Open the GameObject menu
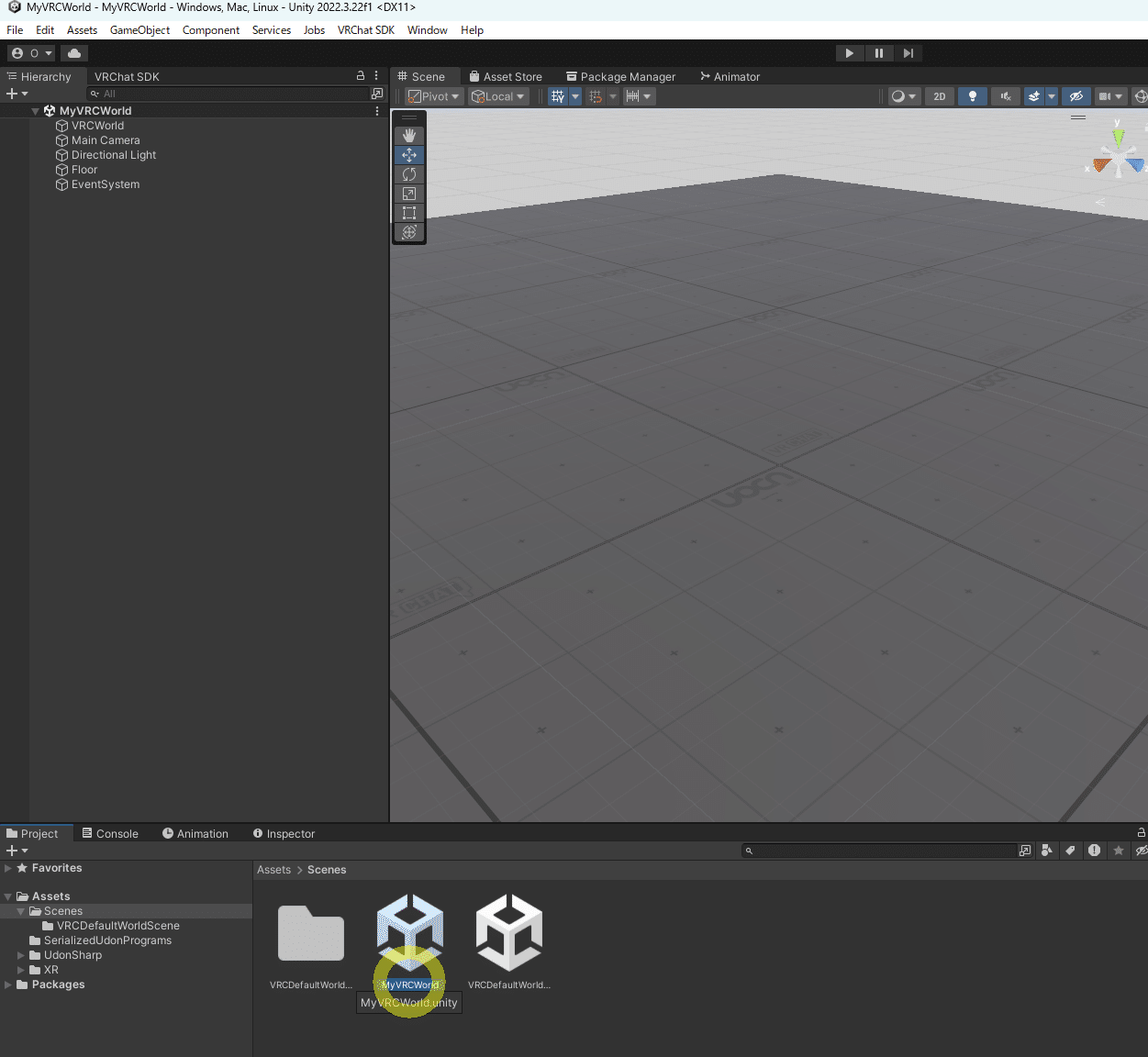The image size is (1148, 1057). 139,30
